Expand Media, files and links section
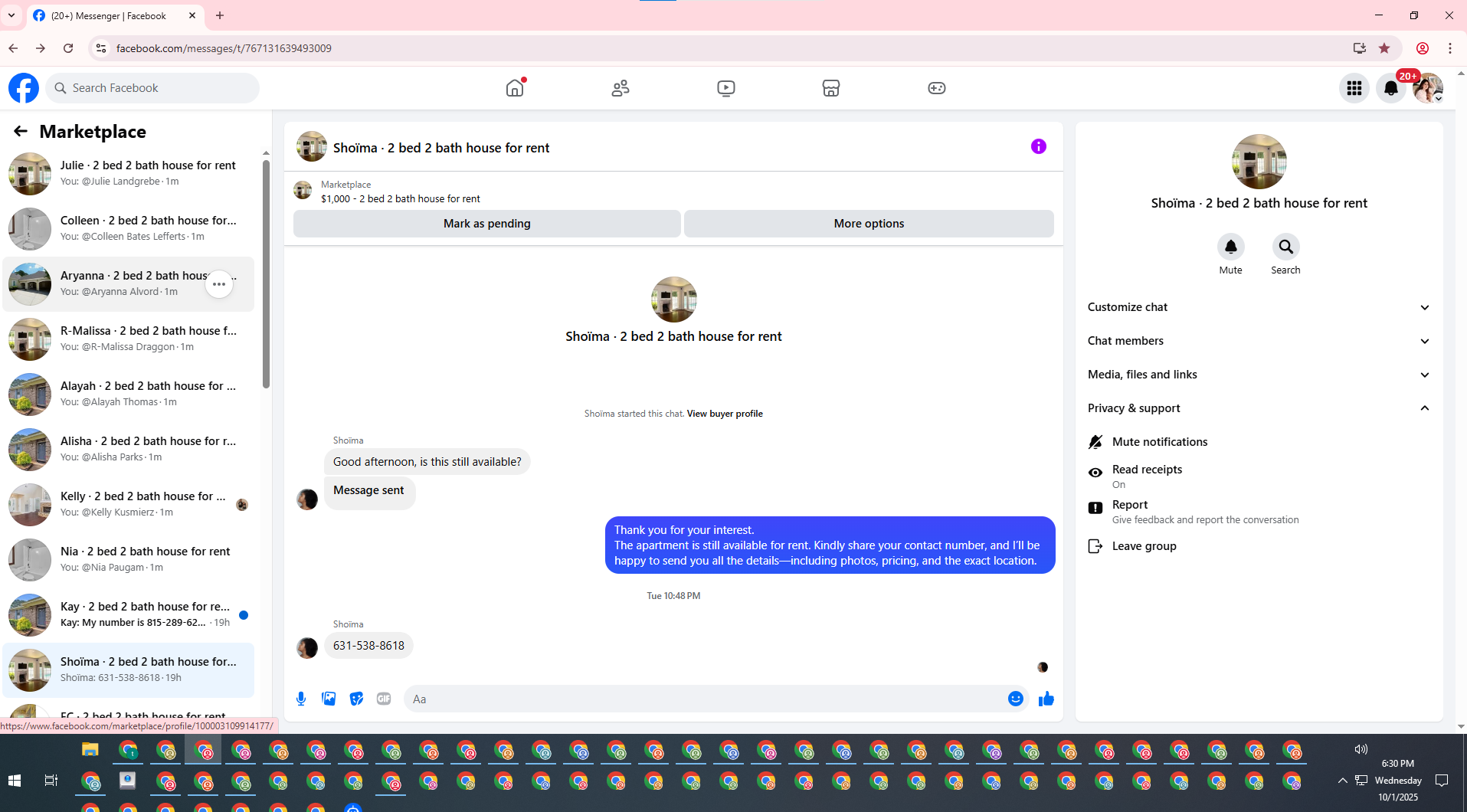The height and width of the screenshot is (812, 1467). coord(1259,375)
